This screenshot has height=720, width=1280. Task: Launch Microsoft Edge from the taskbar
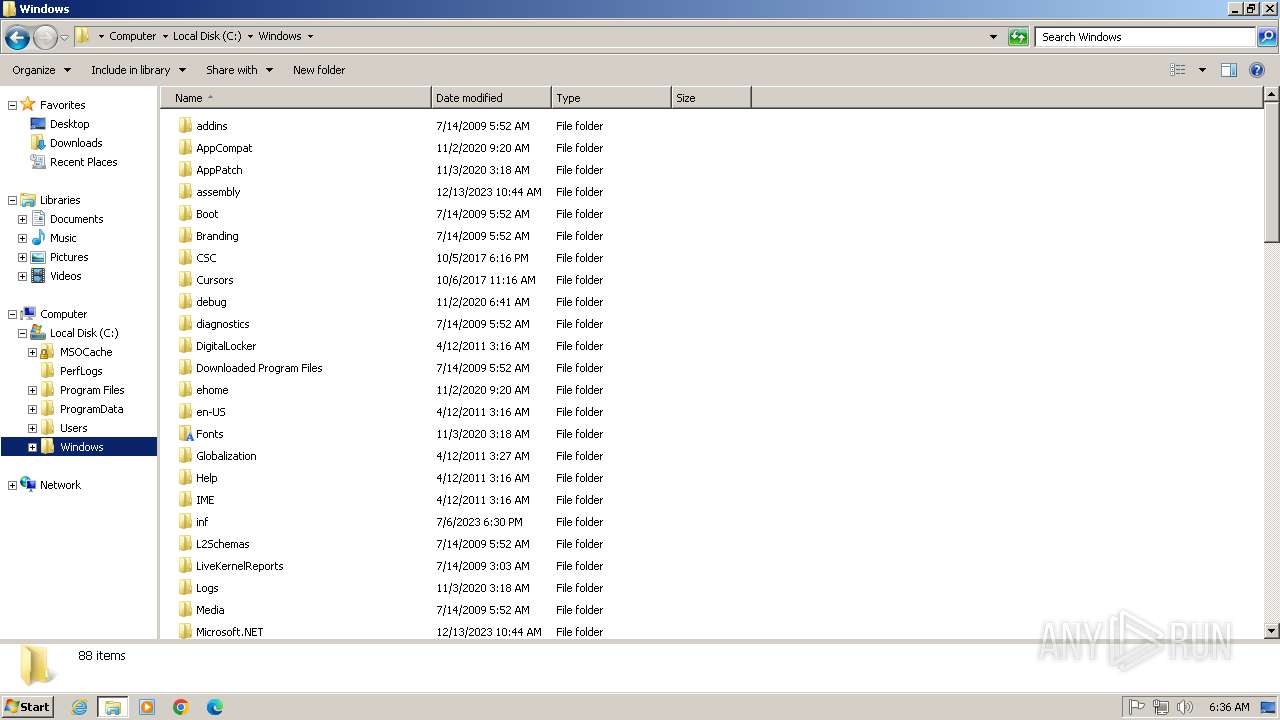coord(215,707)
